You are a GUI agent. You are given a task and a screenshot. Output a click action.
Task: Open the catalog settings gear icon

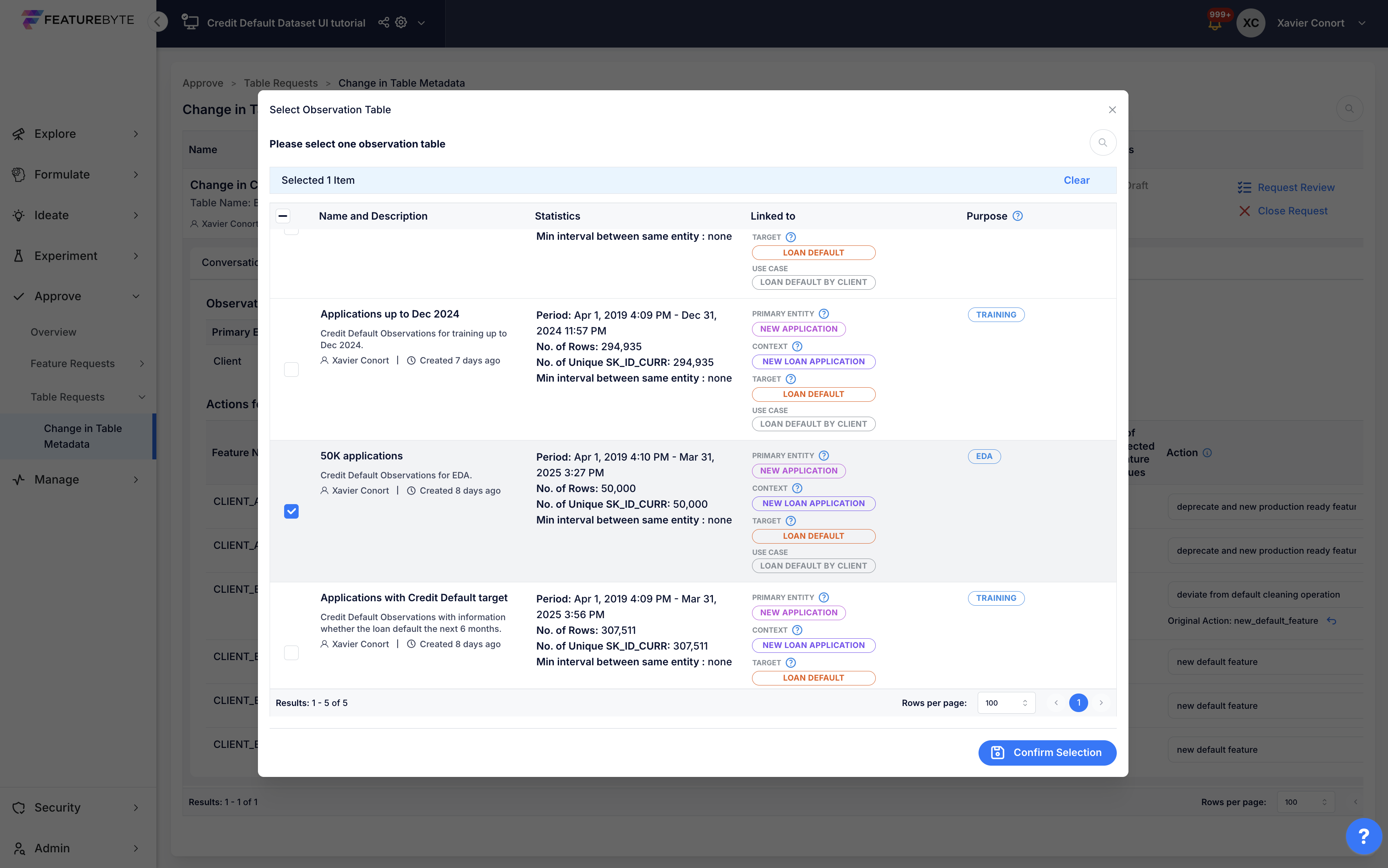coord(401,23)
